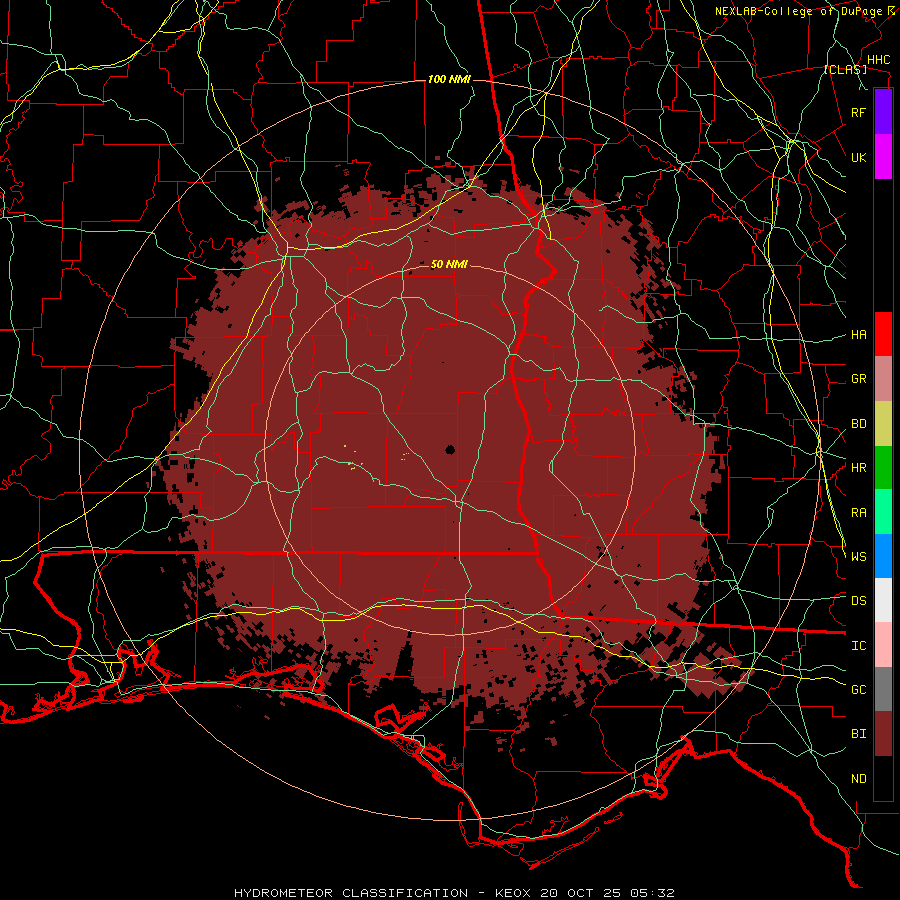Click the KEOX radar site black dot
The width and height of the screenshot is (900, 900).
click(x=450, y=450)
